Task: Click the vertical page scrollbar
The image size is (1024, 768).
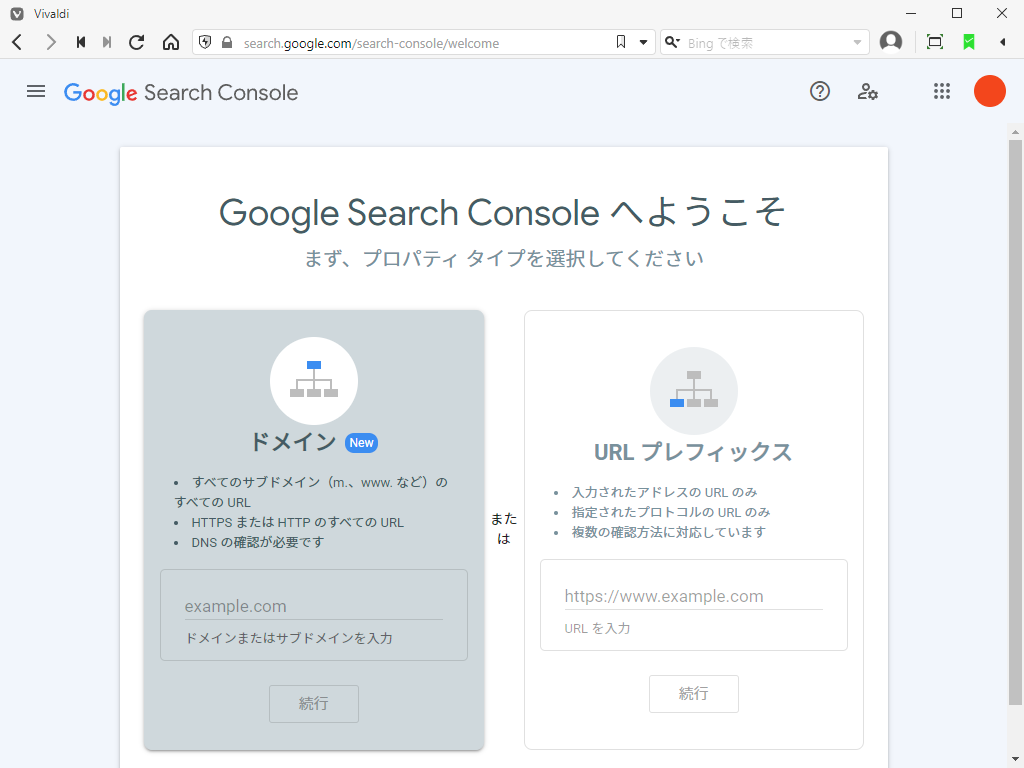Action: 1015,423
